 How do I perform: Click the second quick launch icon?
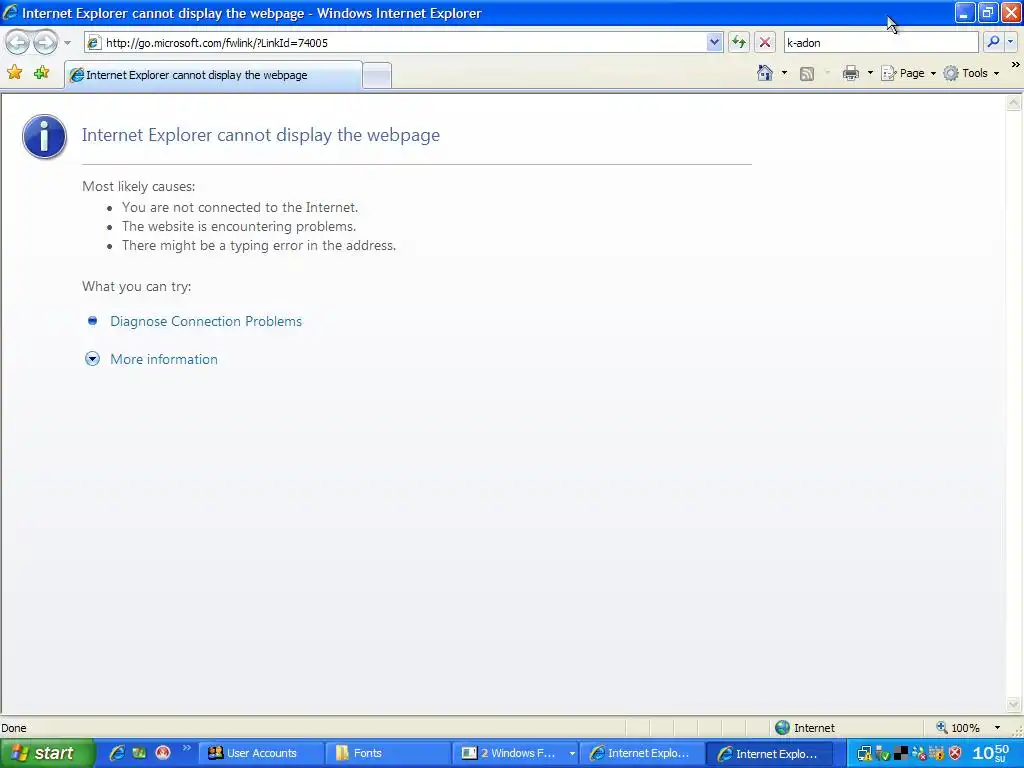pyautogui.click(x=139, y=753)
